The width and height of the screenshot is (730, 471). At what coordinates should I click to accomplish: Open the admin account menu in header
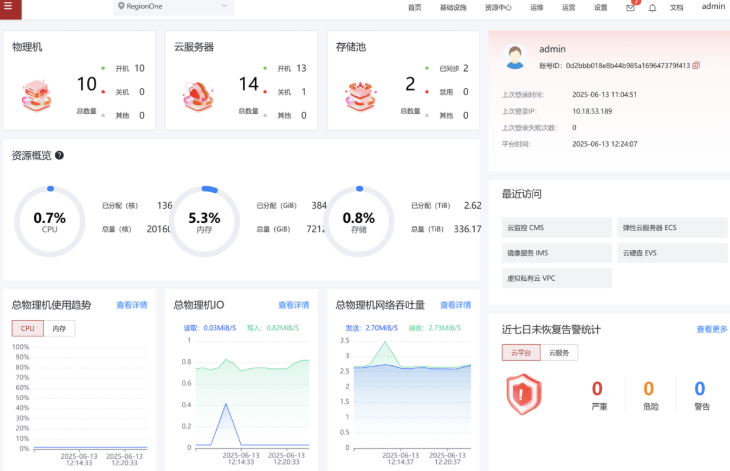[x=713, y=7]
